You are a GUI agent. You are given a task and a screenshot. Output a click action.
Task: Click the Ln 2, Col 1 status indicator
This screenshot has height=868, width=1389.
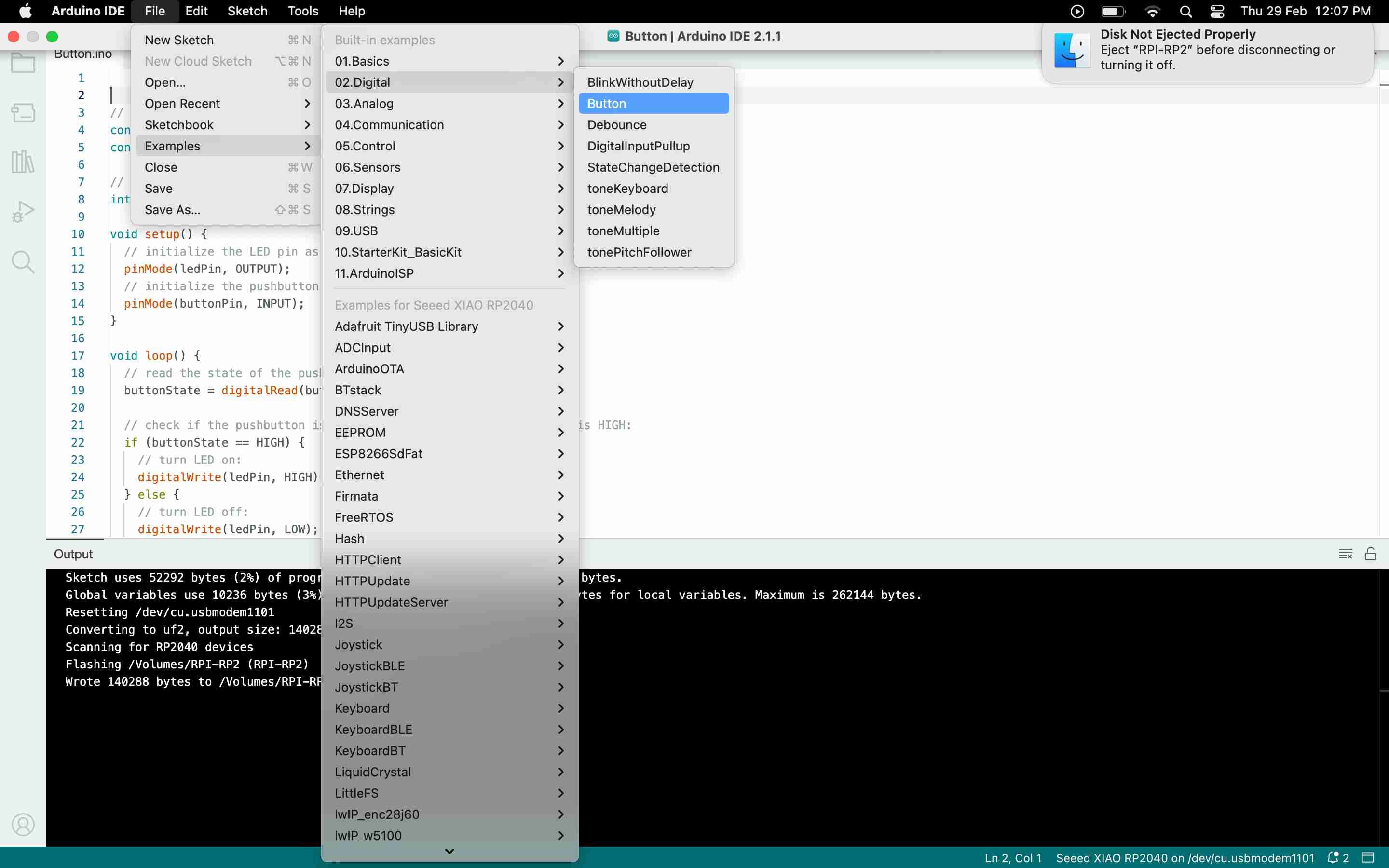tap(1013, 858)
